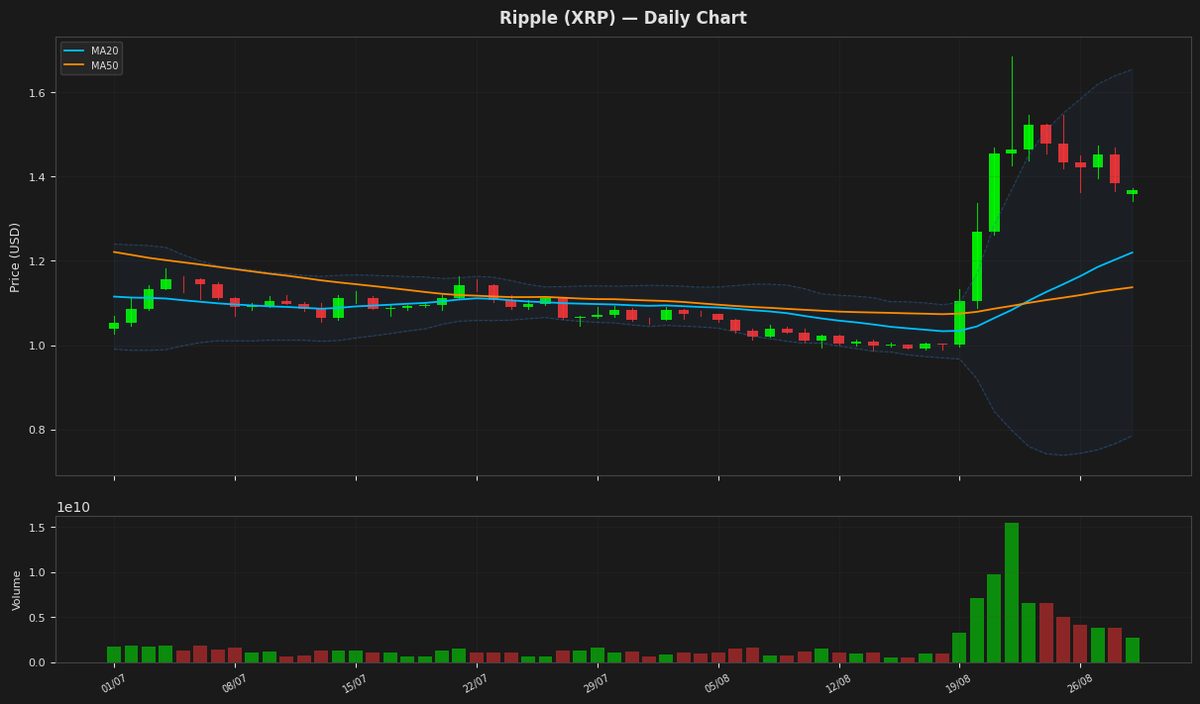Click the Volume axis label
The height and width of the screenshot is (704, 1200).
(x=17, y=590)
